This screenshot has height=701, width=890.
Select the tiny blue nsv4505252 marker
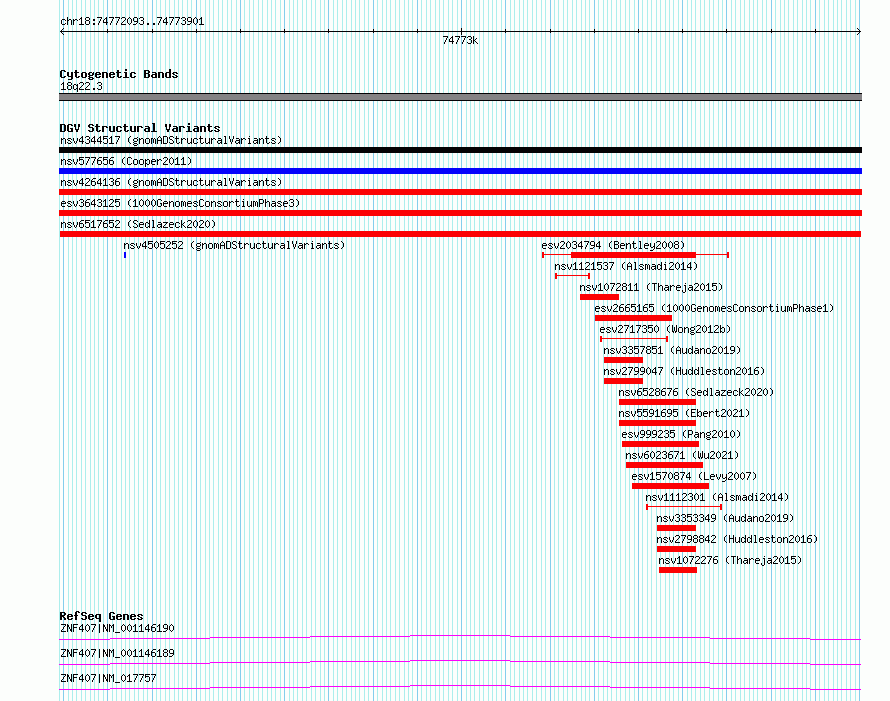[125, 255]
